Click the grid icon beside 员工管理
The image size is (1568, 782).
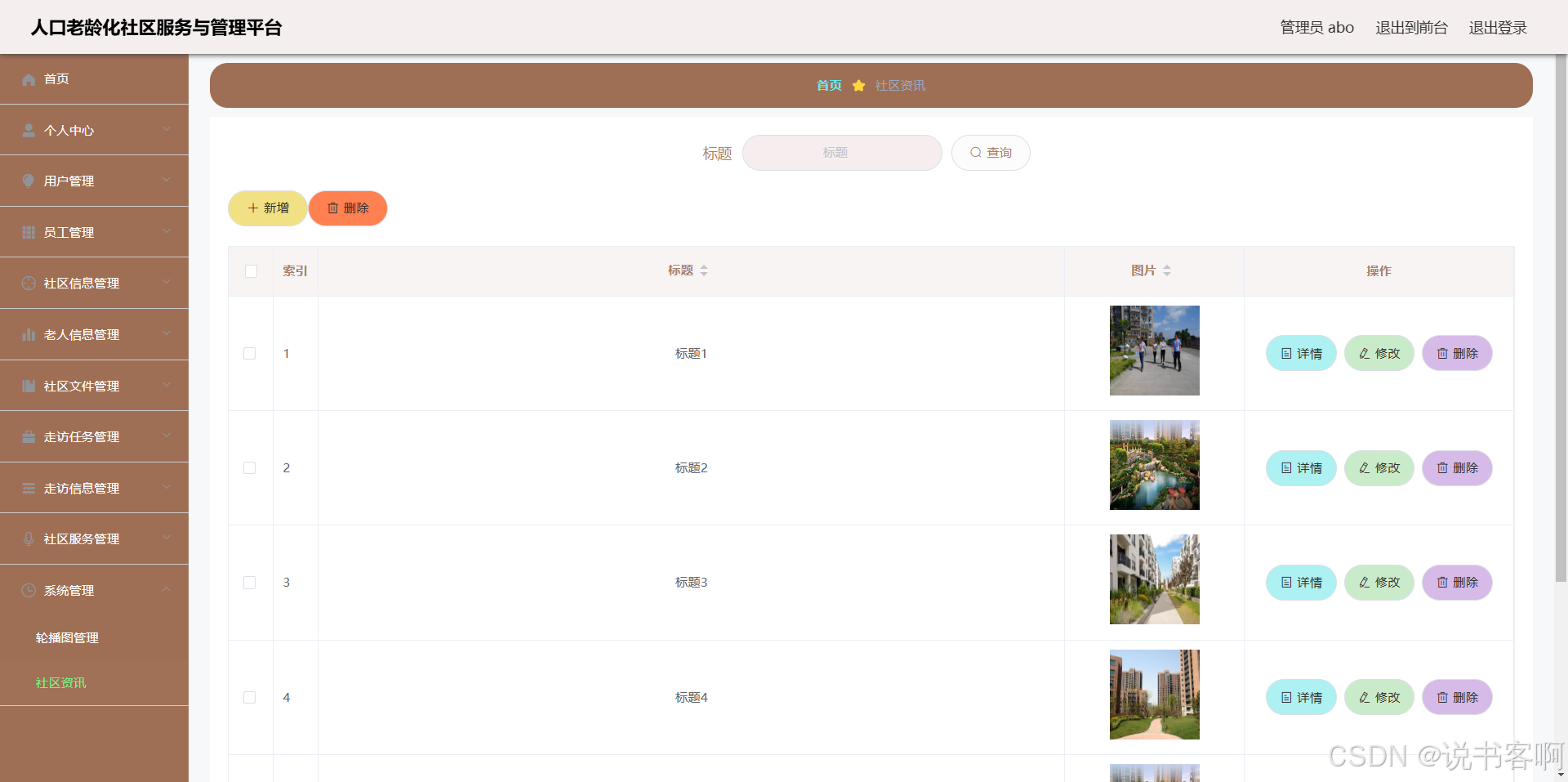[29, 232]
